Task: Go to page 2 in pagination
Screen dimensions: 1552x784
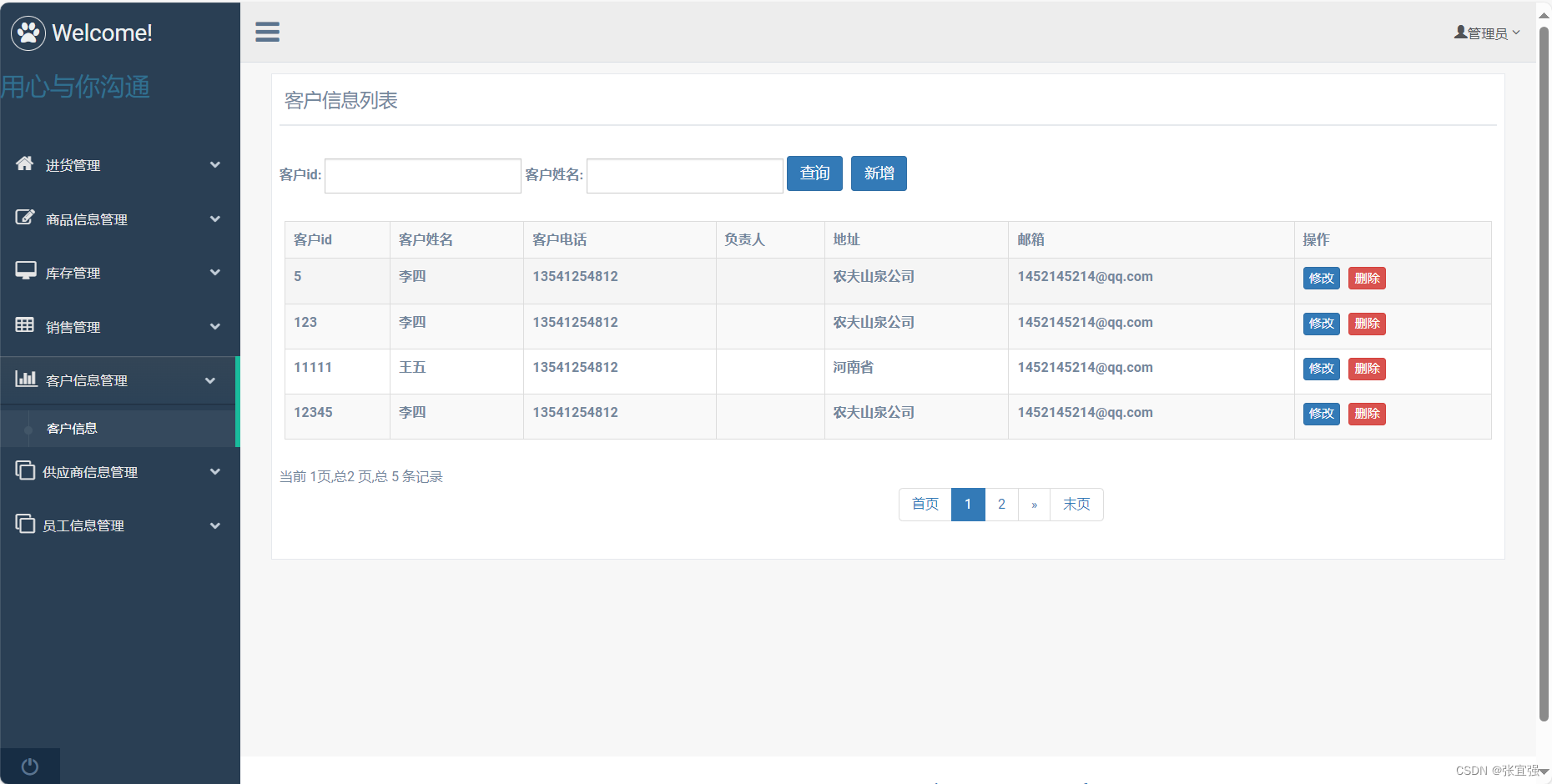Action: tap(1001, 505)
